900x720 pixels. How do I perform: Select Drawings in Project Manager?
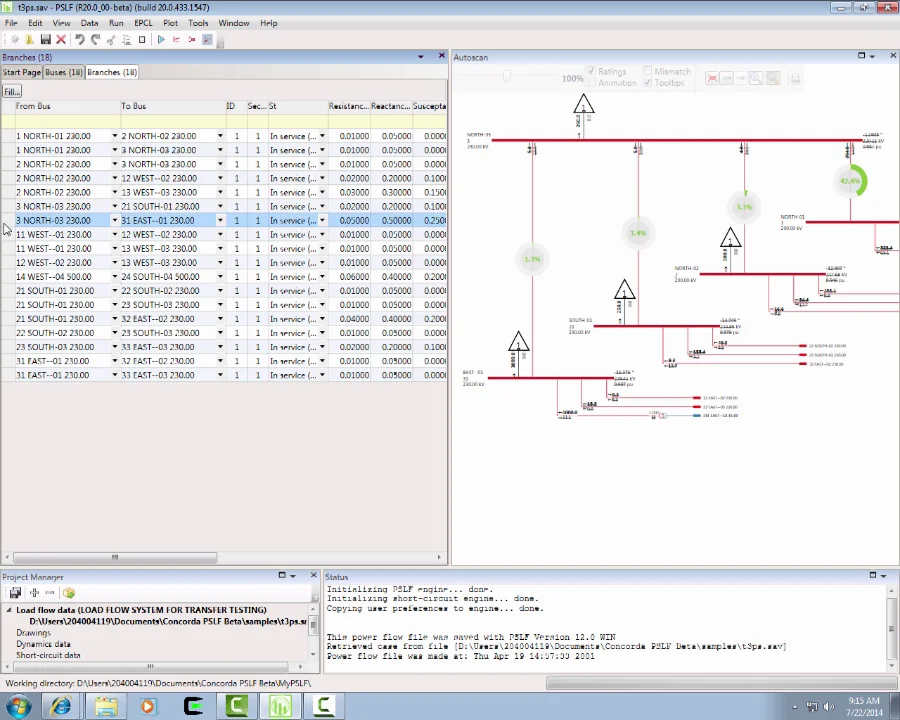click(33, 633)
